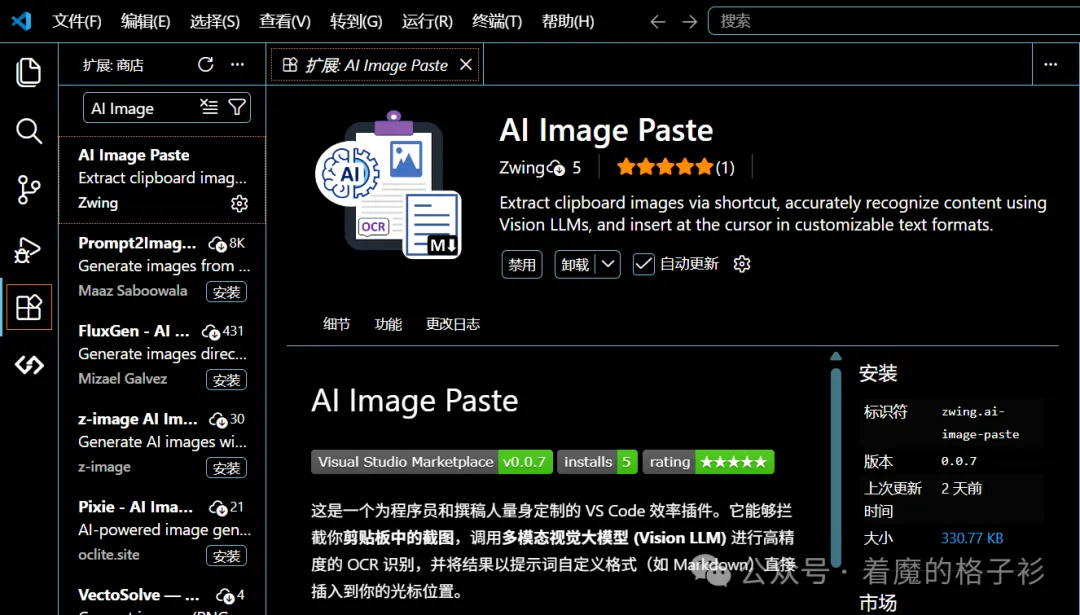The width and height of the screenshot is (1080, 615).
Task: Open the Search view in activity bar
Action: (29, 131)
